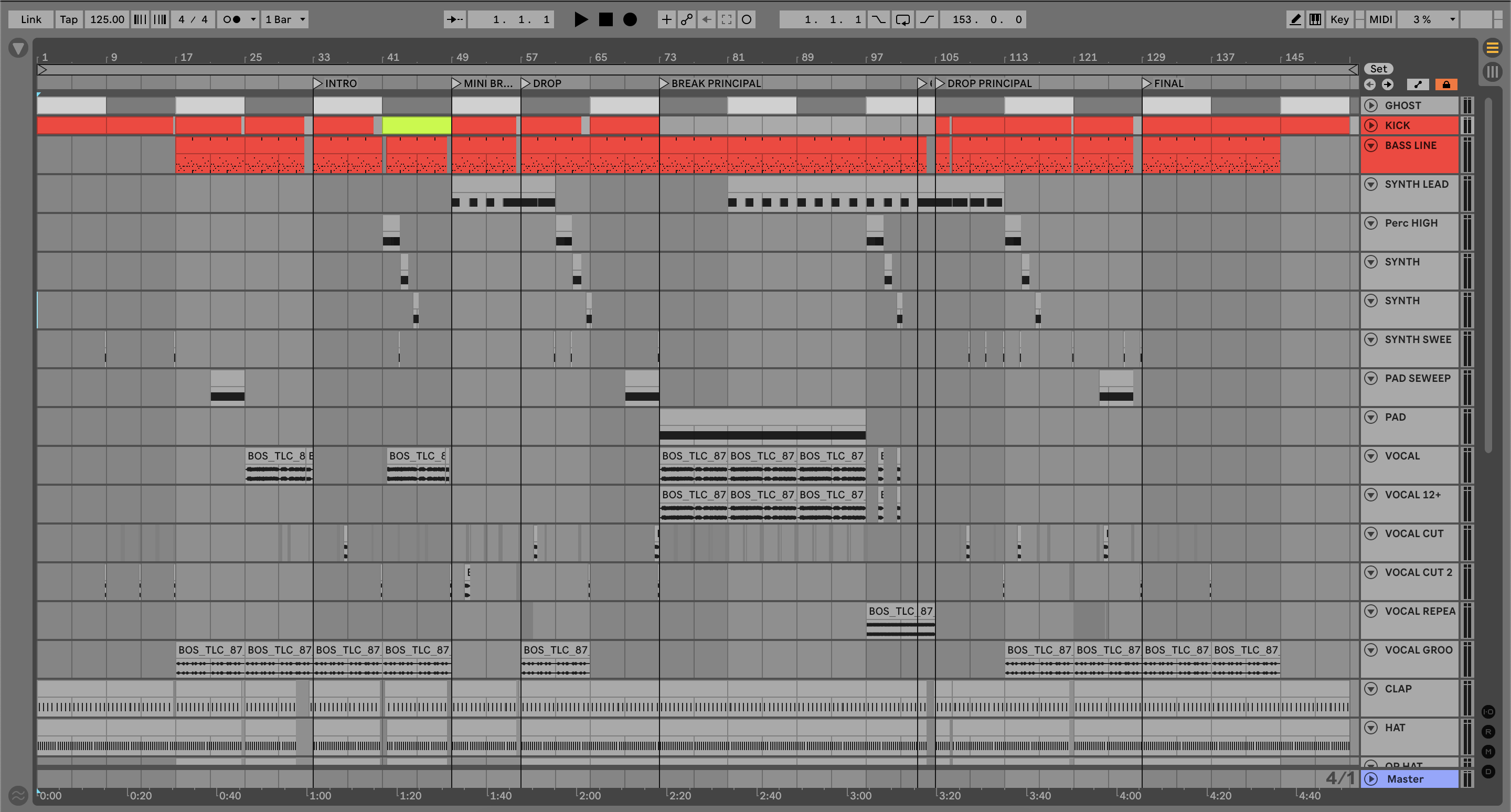Viewport: 1511px width, 812px height.
Task: Enable Automation Arm icon
Action: 686,19
